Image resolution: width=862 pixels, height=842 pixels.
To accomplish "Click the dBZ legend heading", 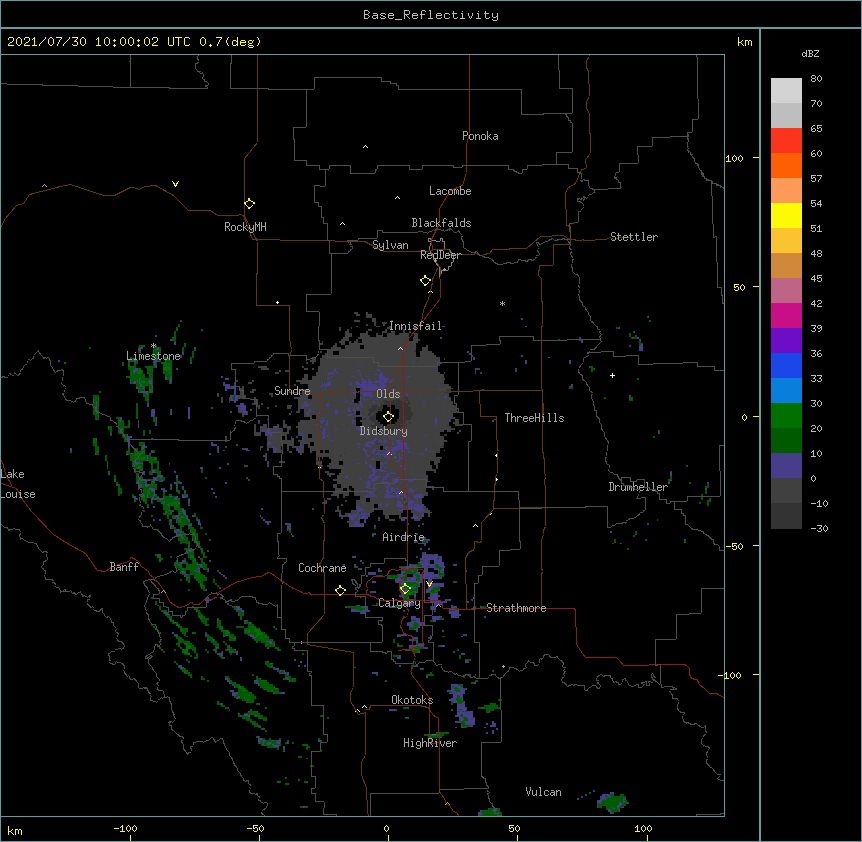I will [810, 53].
